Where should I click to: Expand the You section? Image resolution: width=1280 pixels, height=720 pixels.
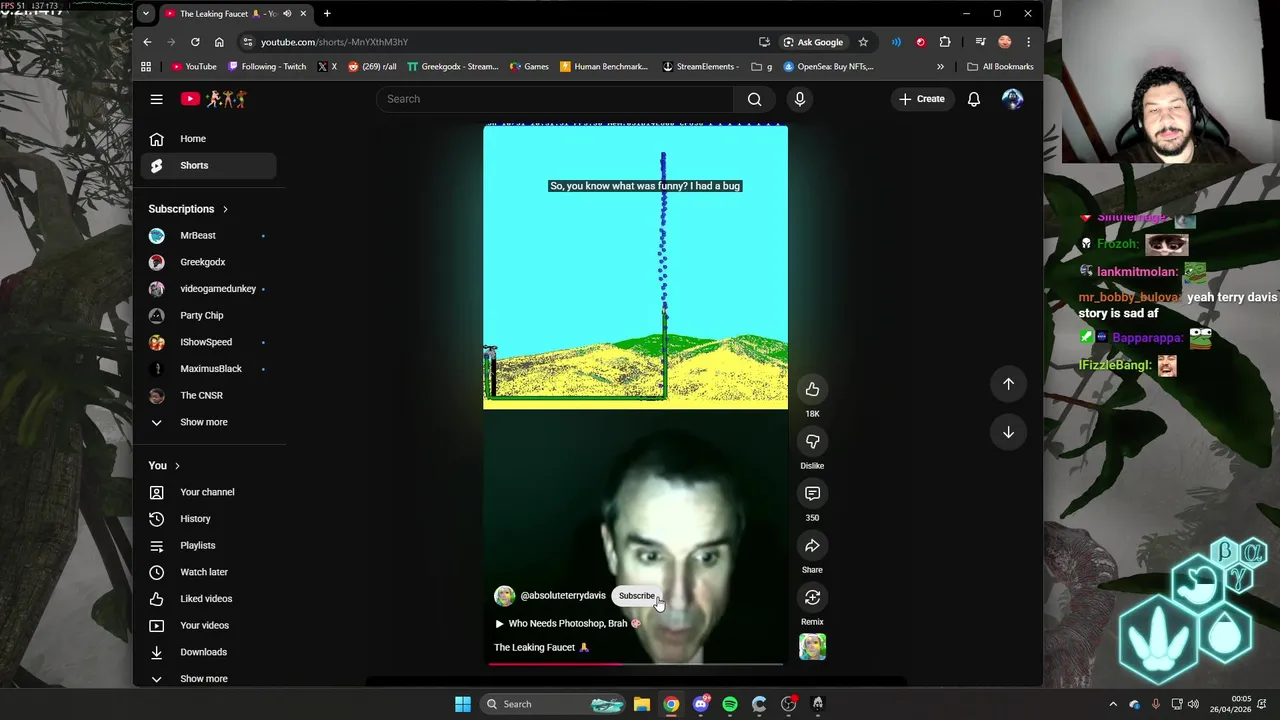[164, 465]
